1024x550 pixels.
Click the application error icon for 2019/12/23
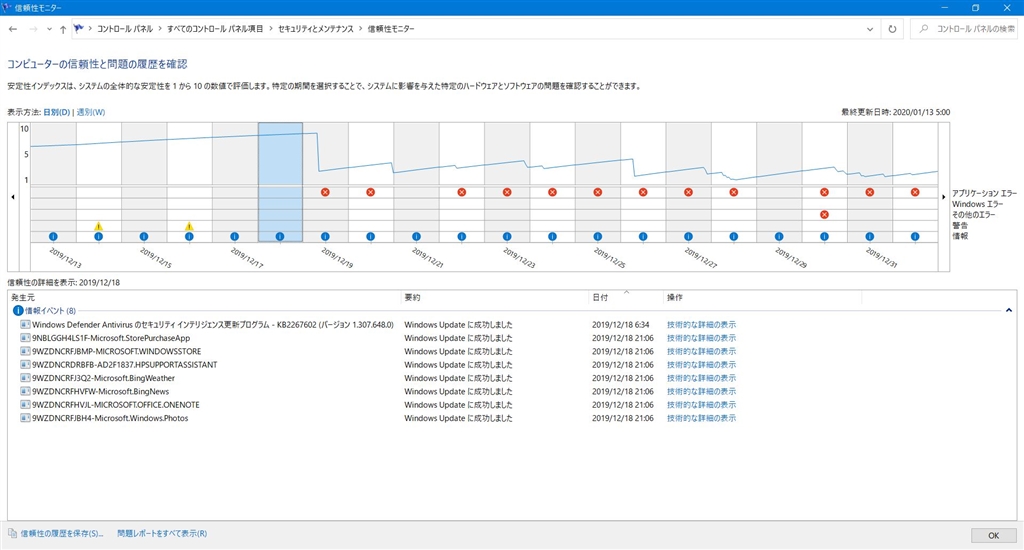(x=507, y=192)
